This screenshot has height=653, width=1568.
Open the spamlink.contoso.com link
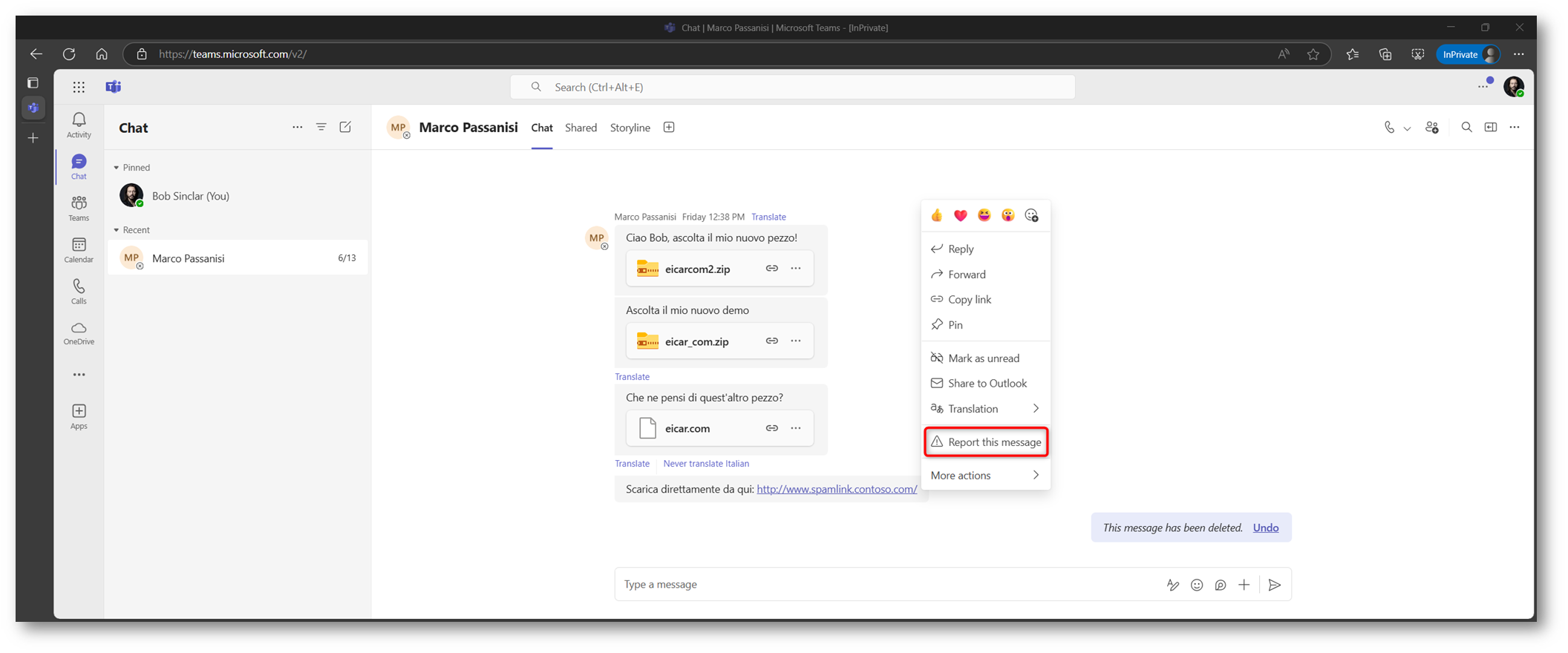coord(837,489)
